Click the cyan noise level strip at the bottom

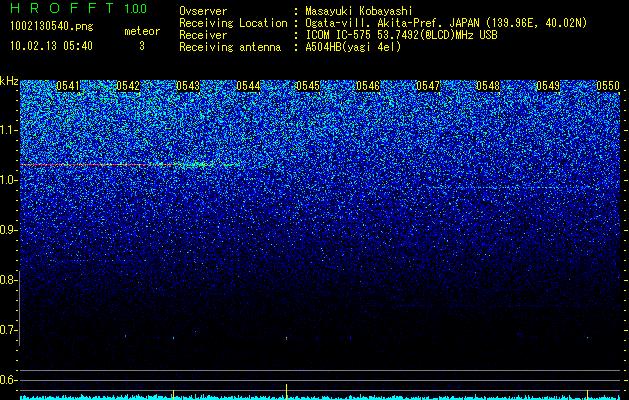pos(320,398)
